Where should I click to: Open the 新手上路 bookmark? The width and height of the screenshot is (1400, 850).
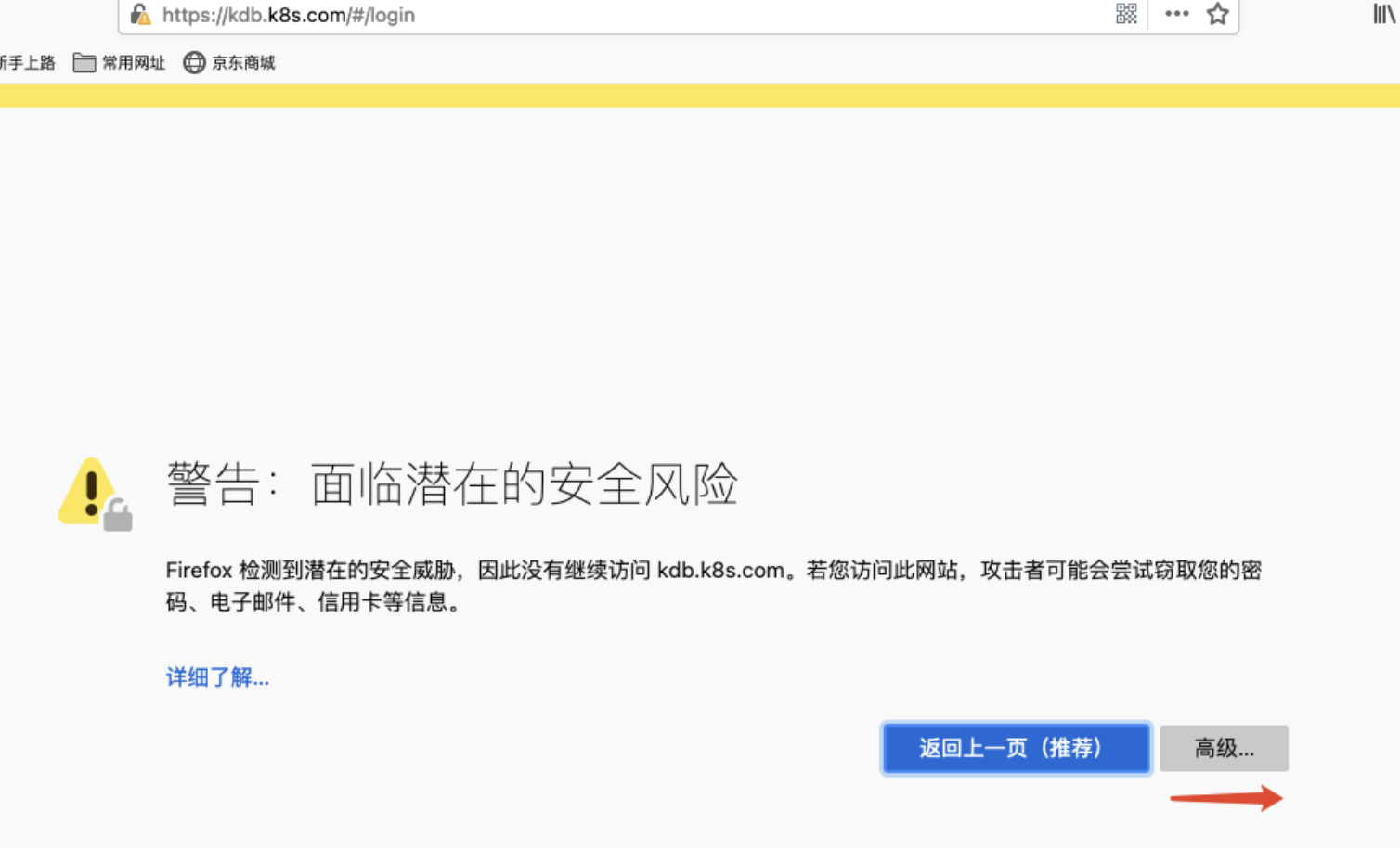28,62
